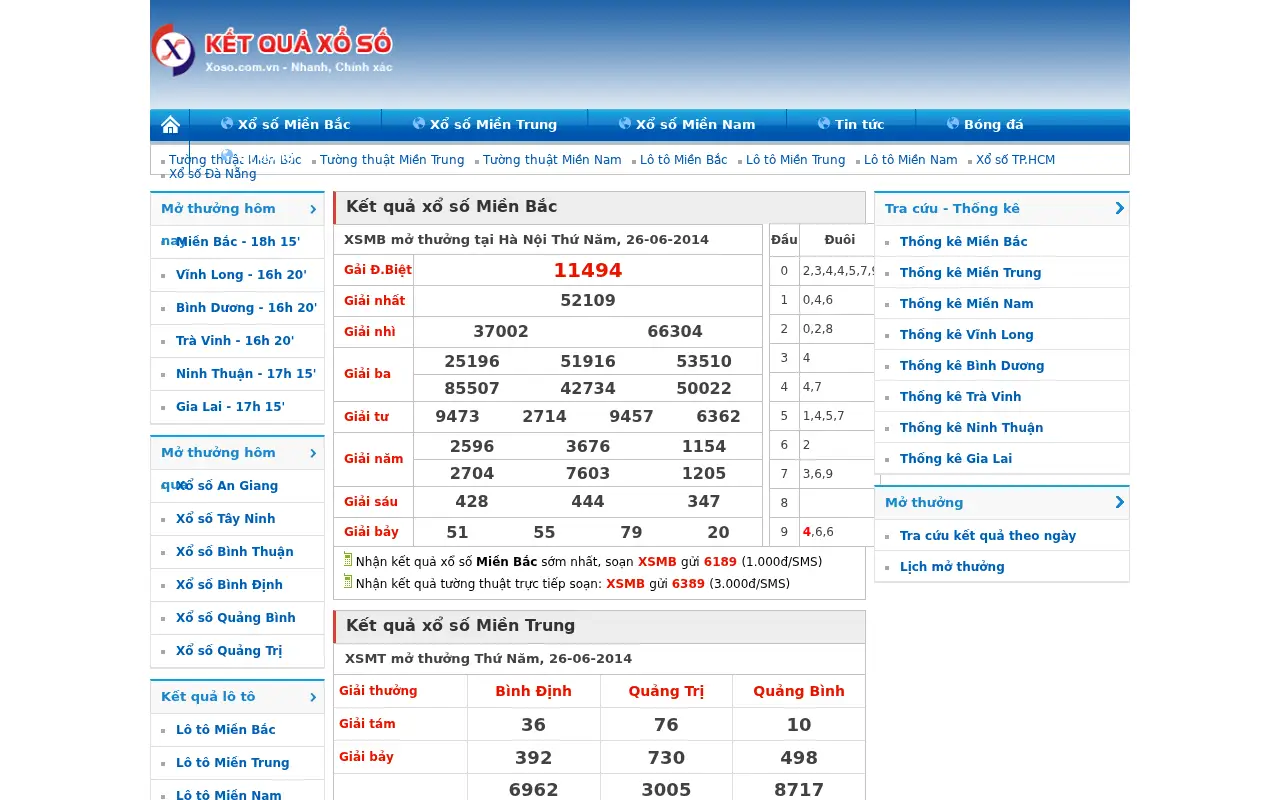The height and width of the screenshot is (800, 1280).
Task: Expand arrow on first 'Mở thưởng hôm' panel
Action: [313, 209]
